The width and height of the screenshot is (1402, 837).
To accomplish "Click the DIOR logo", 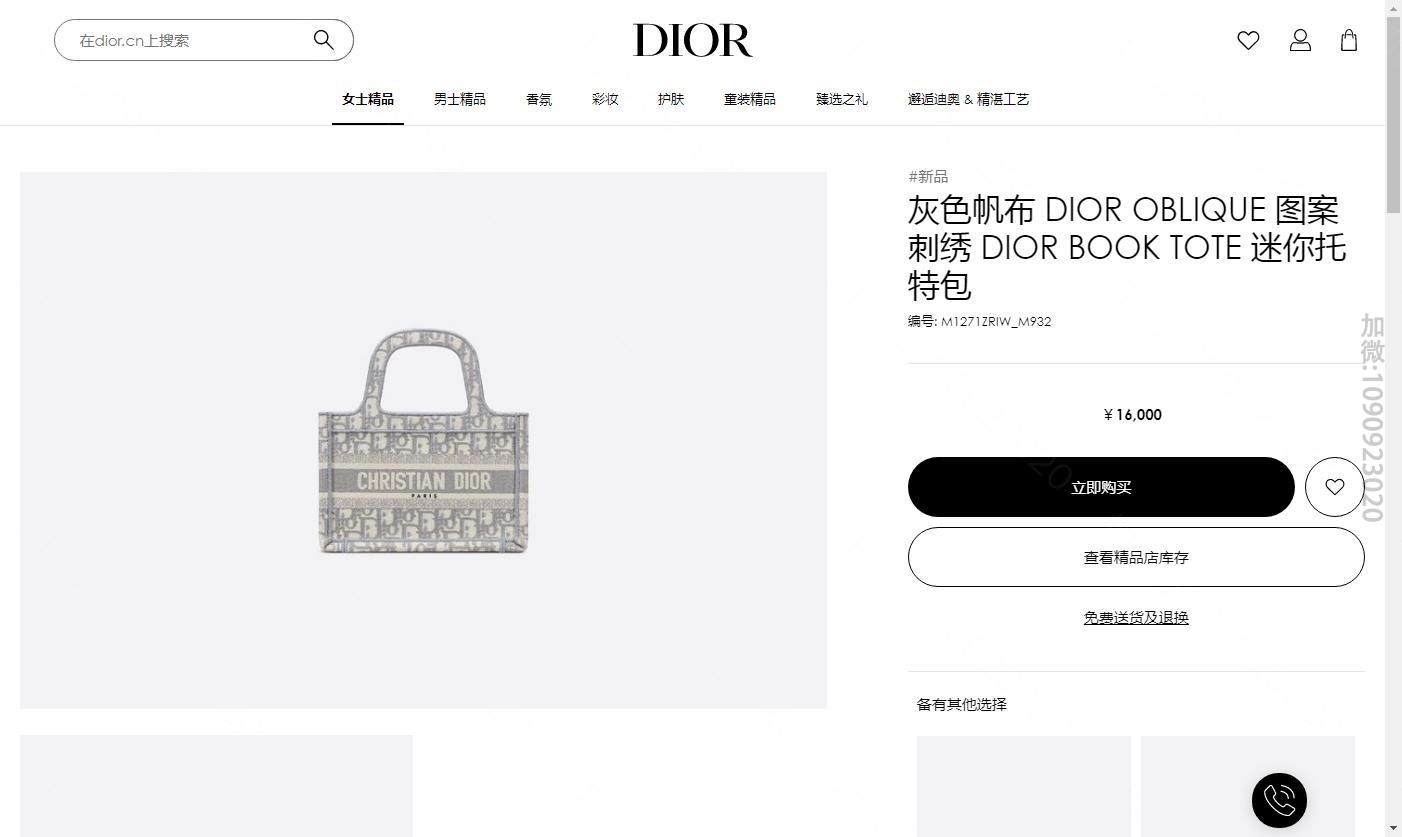I will tap(693, 41).
